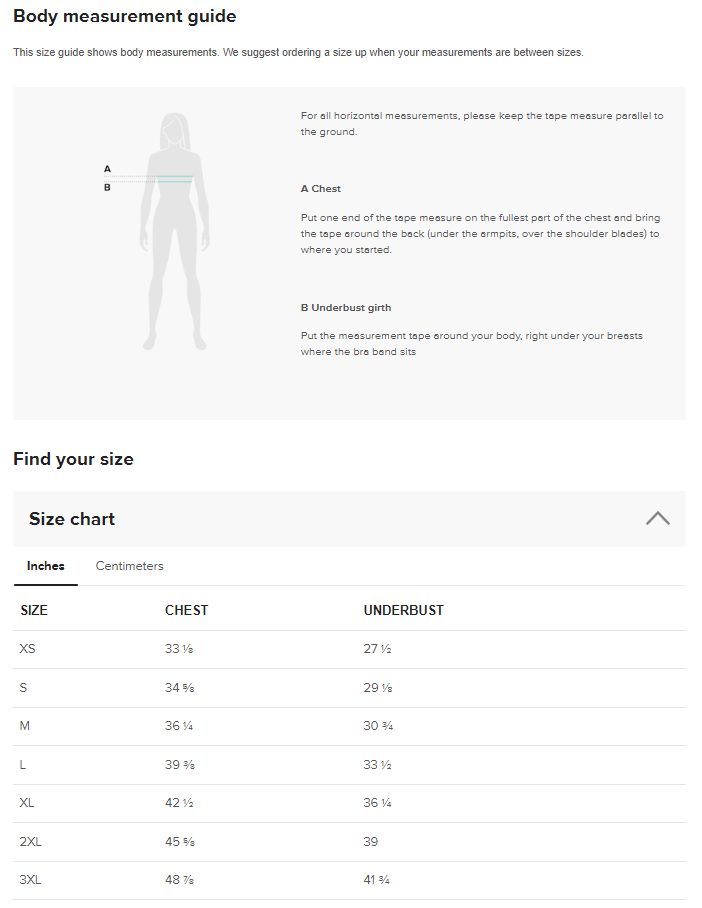Click the 2XL underbust value 39
Viewport: 702px width, 908px height.
pyautogui.click(x=371, y=842)
